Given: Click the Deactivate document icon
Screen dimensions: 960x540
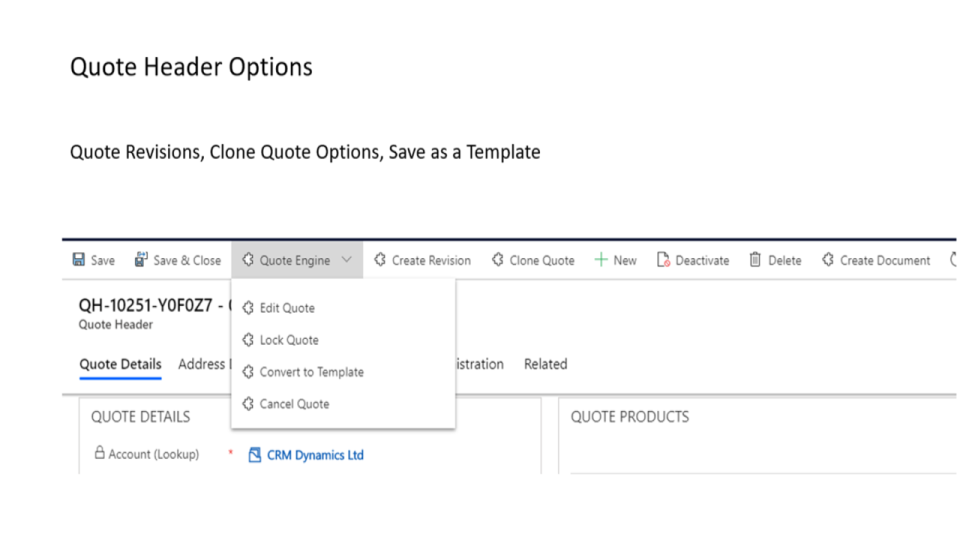Looking at the screenshot, I should [x=663, y=260].
